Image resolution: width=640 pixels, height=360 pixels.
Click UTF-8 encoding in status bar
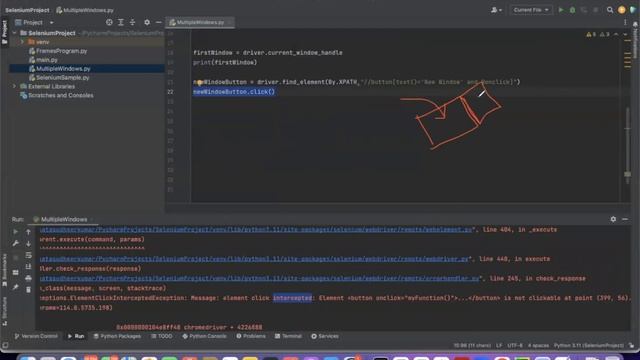pyautogui.click(x=515, y=346)
